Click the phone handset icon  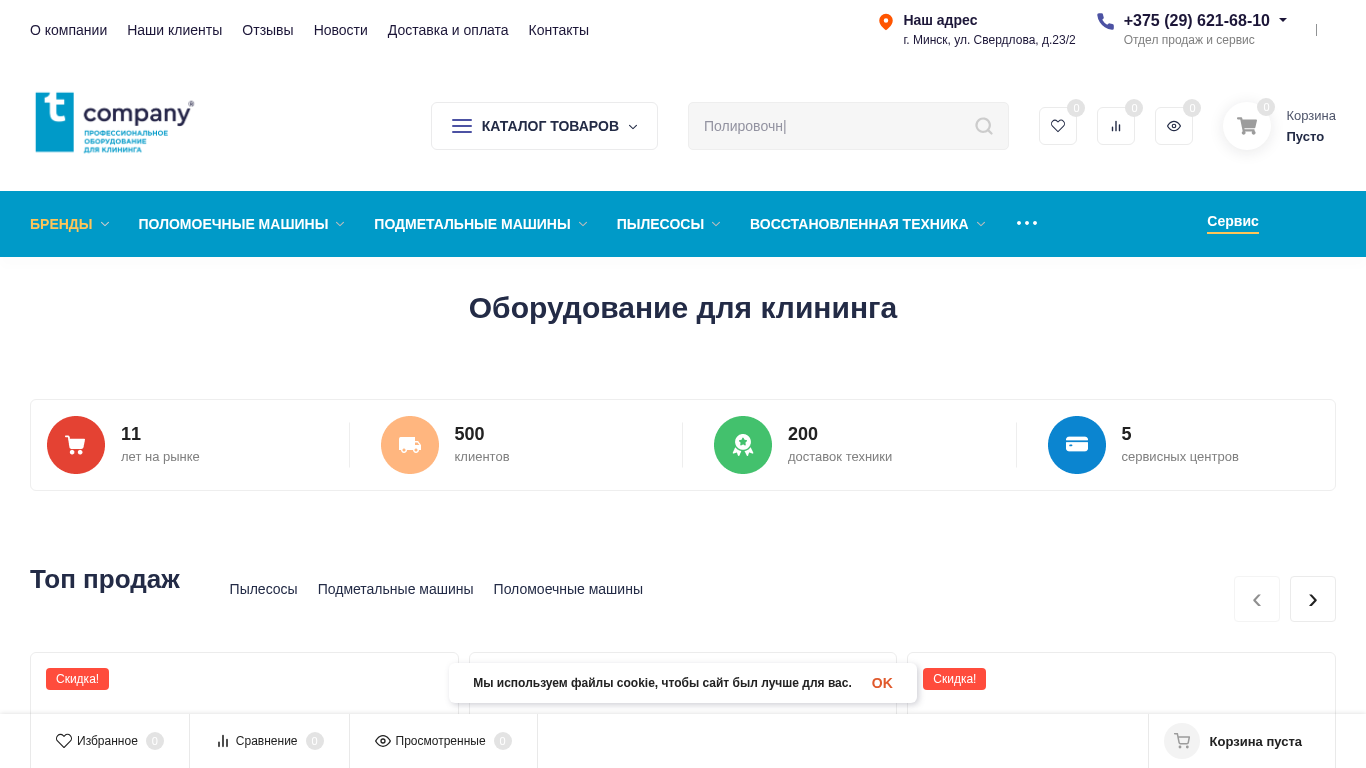1105,21
